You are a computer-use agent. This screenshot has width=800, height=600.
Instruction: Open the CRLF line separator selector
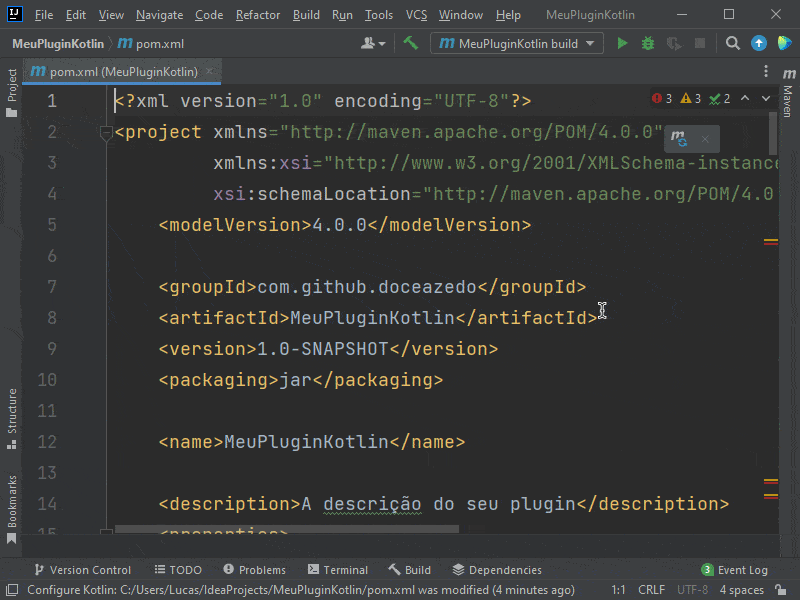pos(651,590)
